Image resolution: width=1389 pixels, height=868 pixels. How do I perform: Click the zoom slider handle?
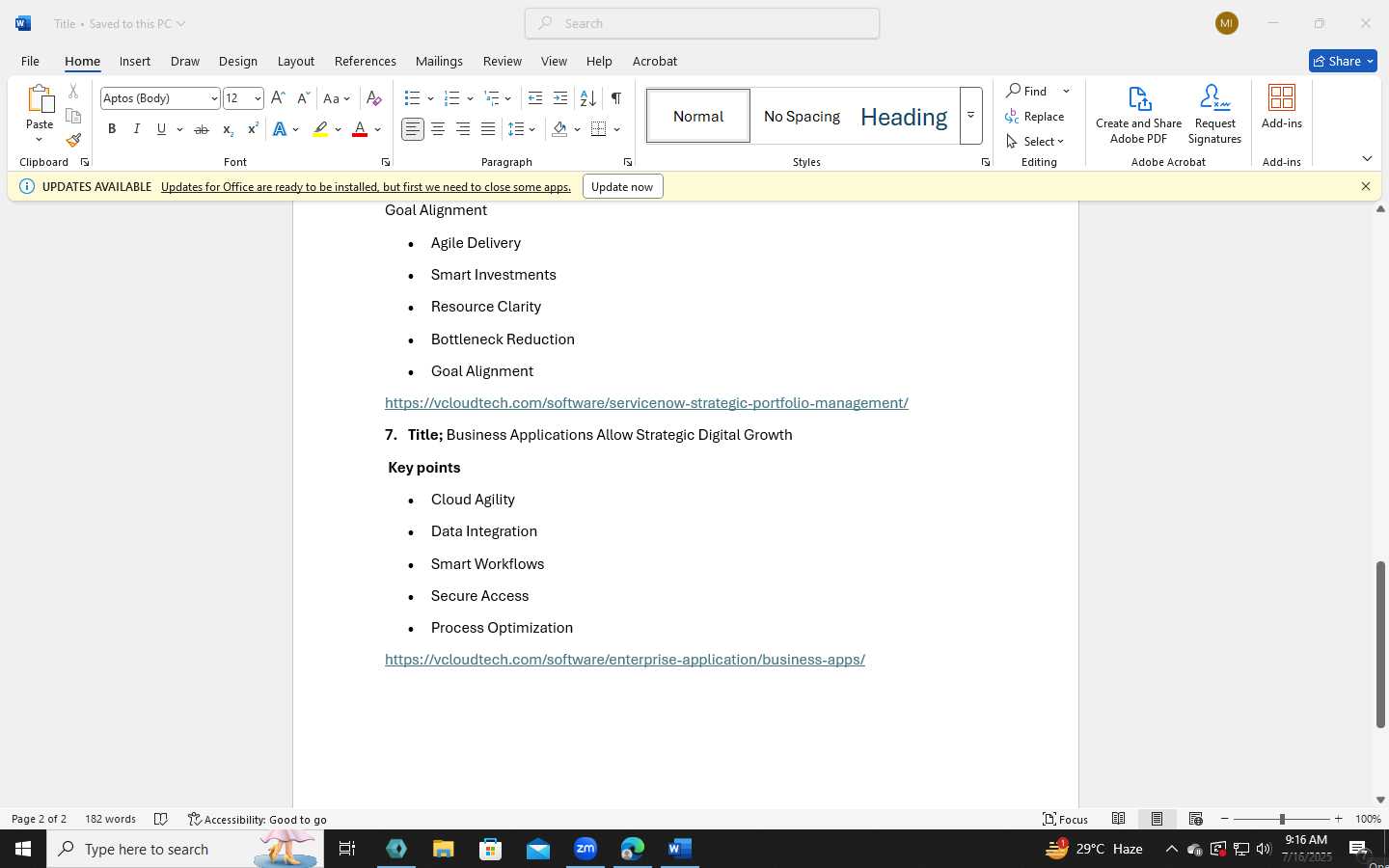pos(1282,819)
